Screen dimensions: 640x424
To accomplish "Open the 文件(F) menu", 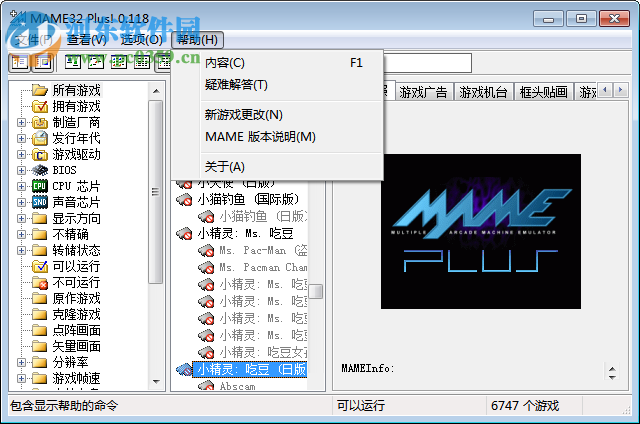I will [x=33, y=40].
